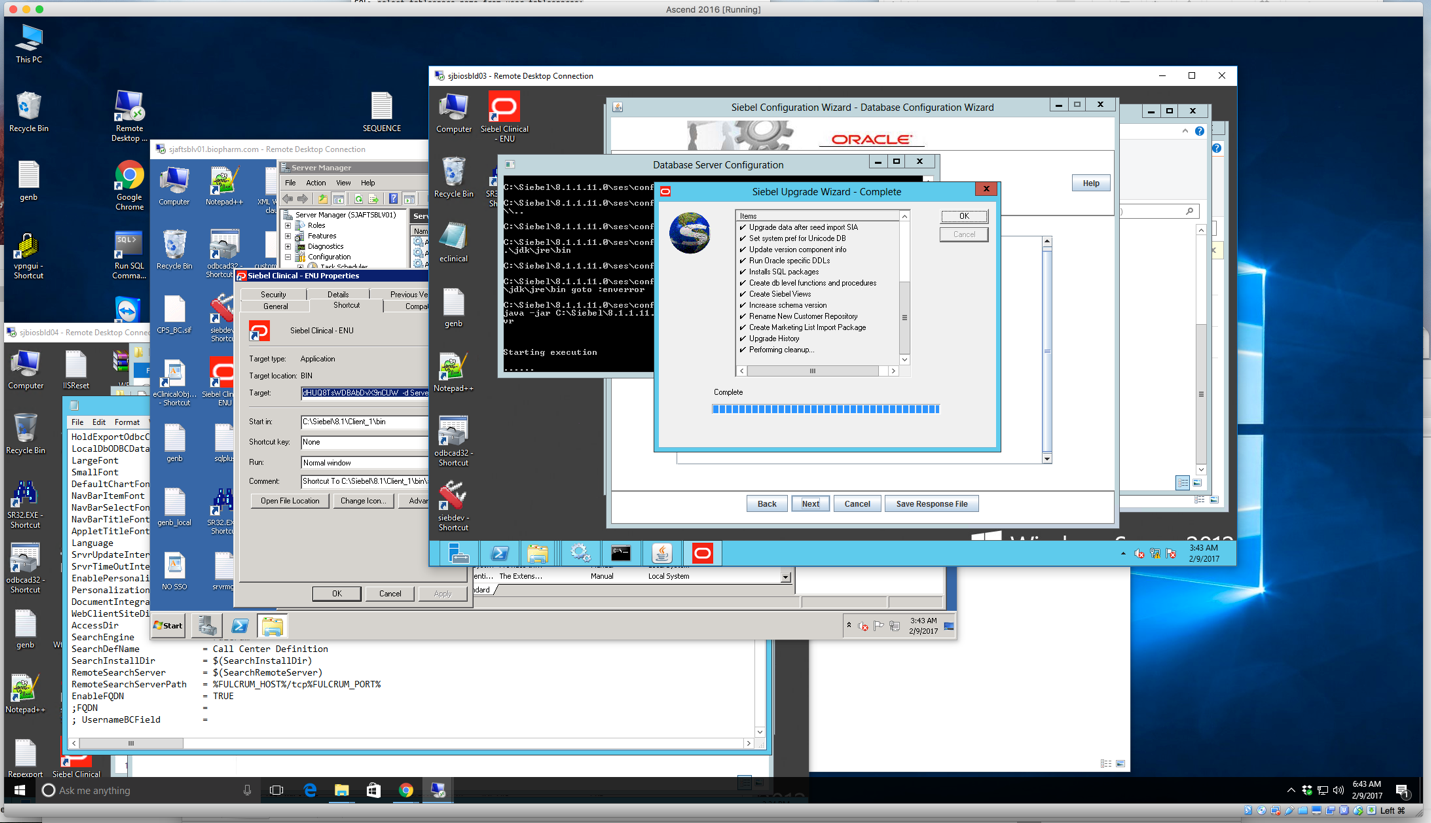Launch Notepad++ on the sjbiosbld03 desktop
This screenshot has height=823, width=1431.
coord(453,372)
